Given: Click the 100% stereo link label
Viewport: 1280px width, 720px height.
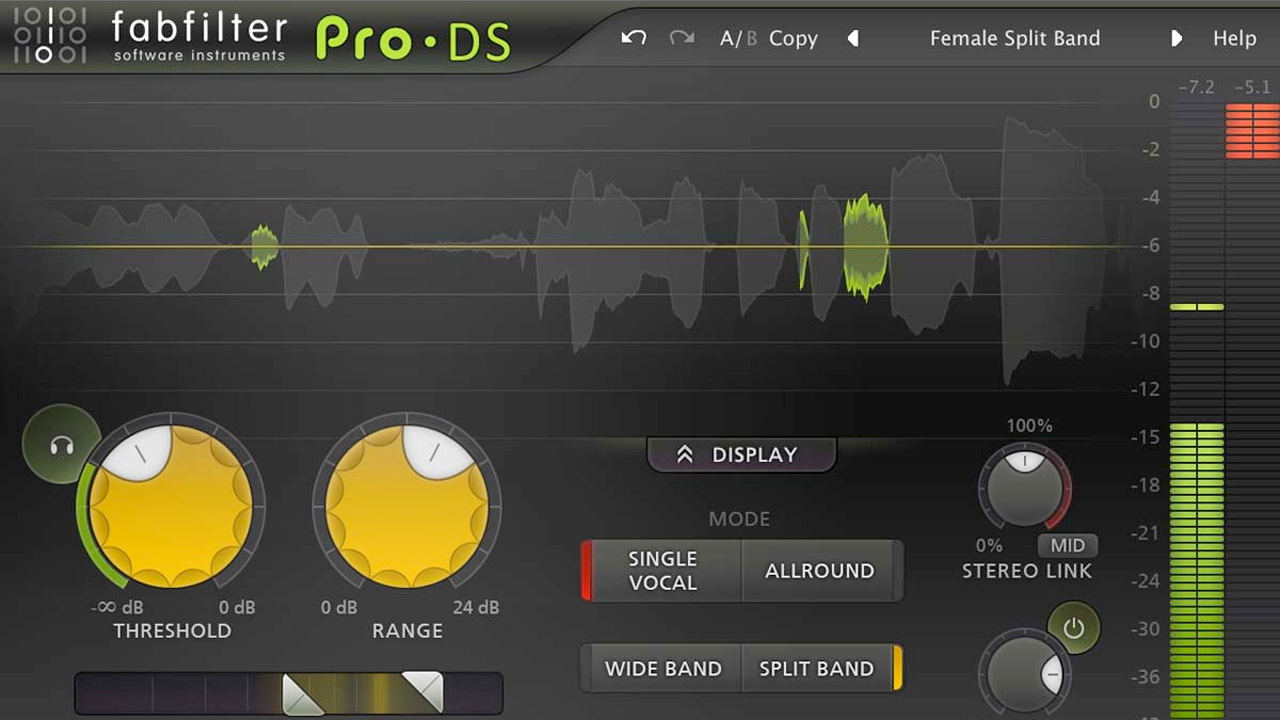Looking at the screenshot, I should [1029, 425].
